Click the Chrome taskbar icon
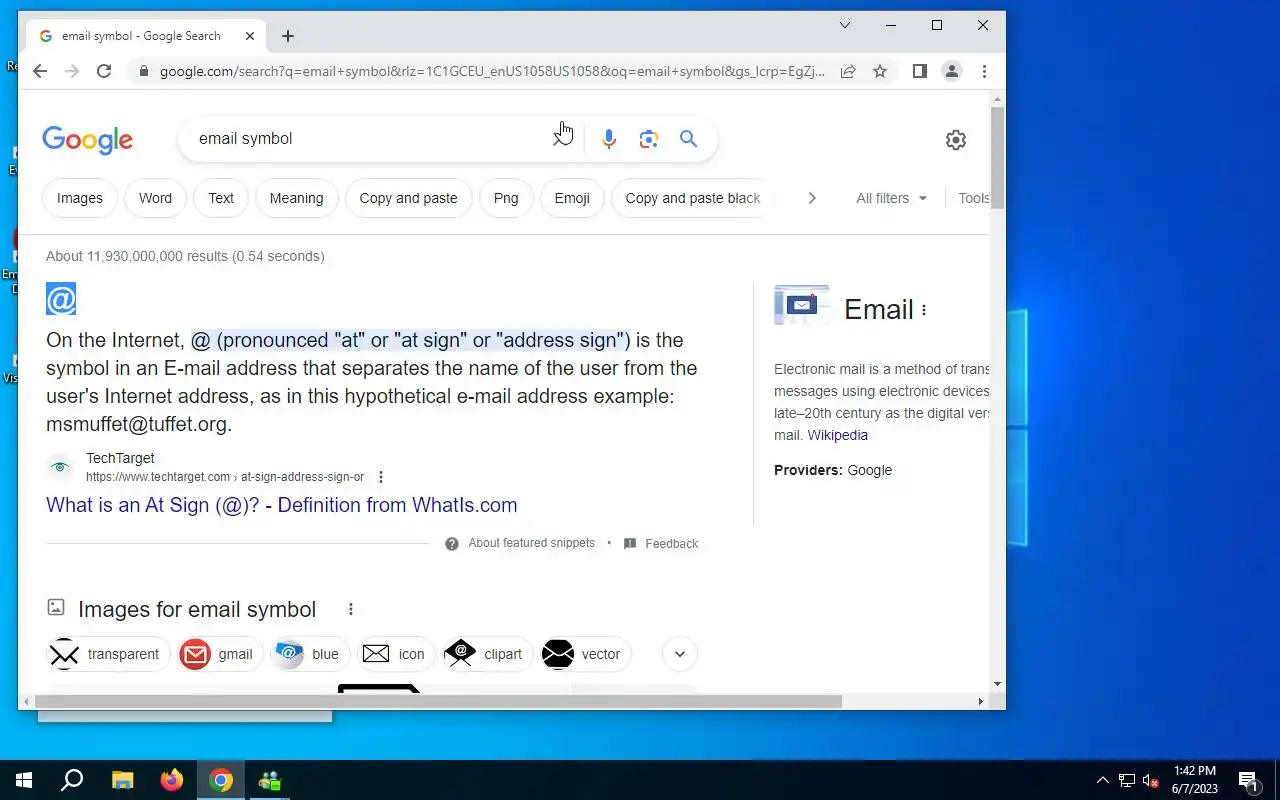 [x=221, y=780]
